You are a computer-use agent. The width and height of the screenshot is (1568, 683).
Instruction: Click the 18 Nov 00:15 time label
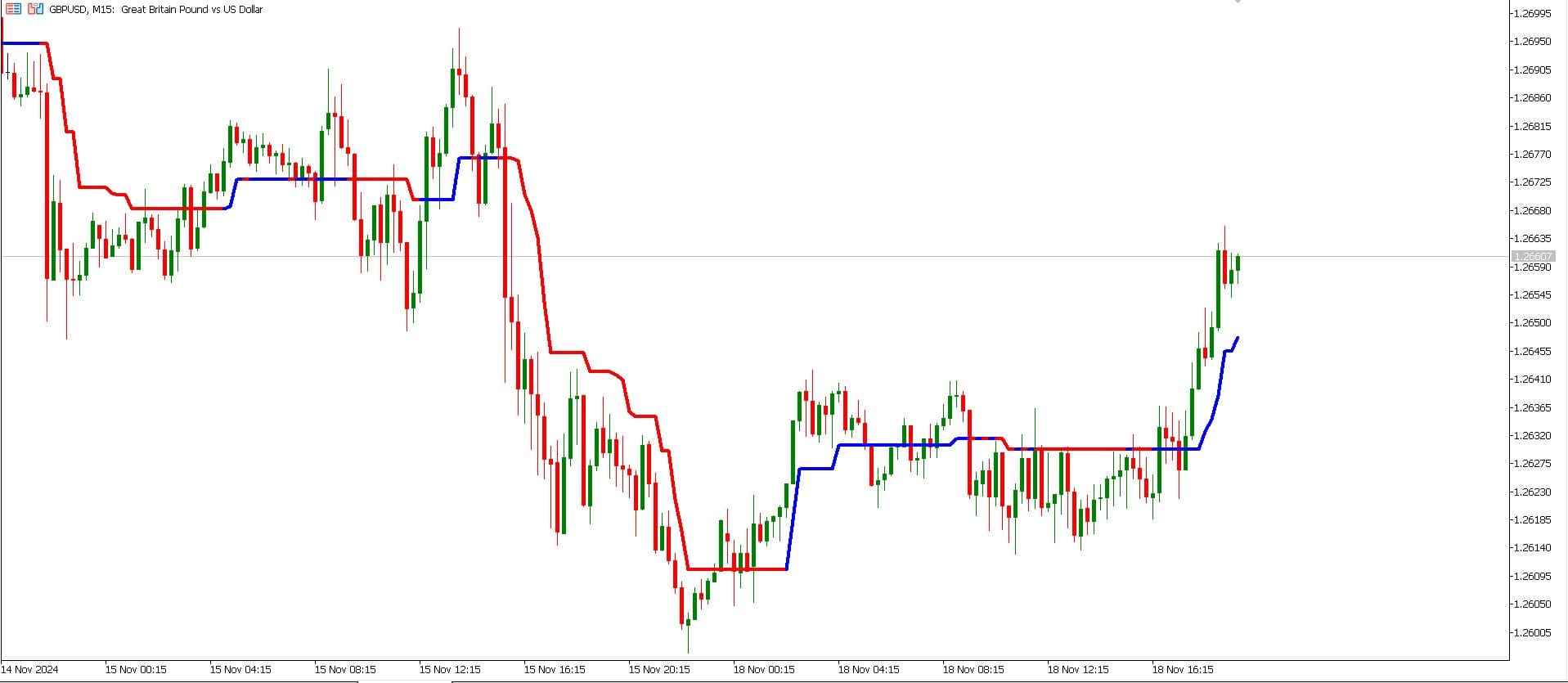pyautogui.click(x=763, y=670)
